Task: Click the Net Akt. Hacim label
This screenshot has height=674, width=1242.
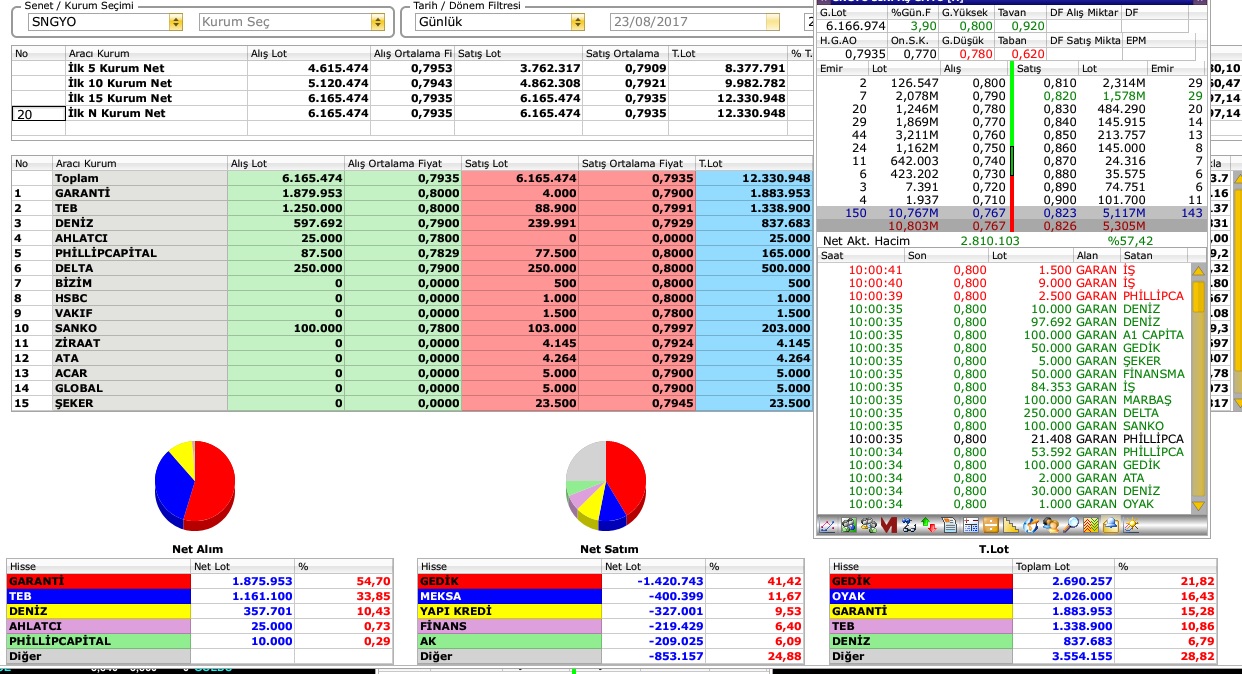Action: coord(866,241)
